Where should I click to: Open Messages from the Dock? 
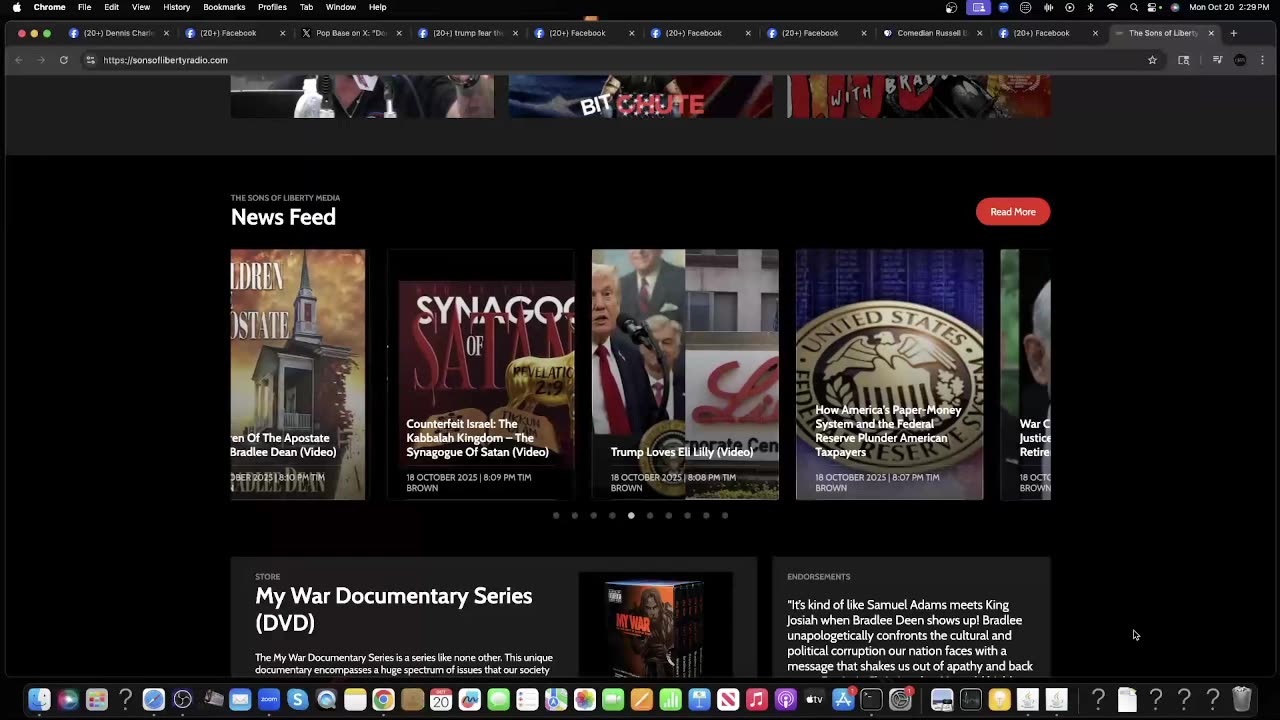click(x=498, y=700)
